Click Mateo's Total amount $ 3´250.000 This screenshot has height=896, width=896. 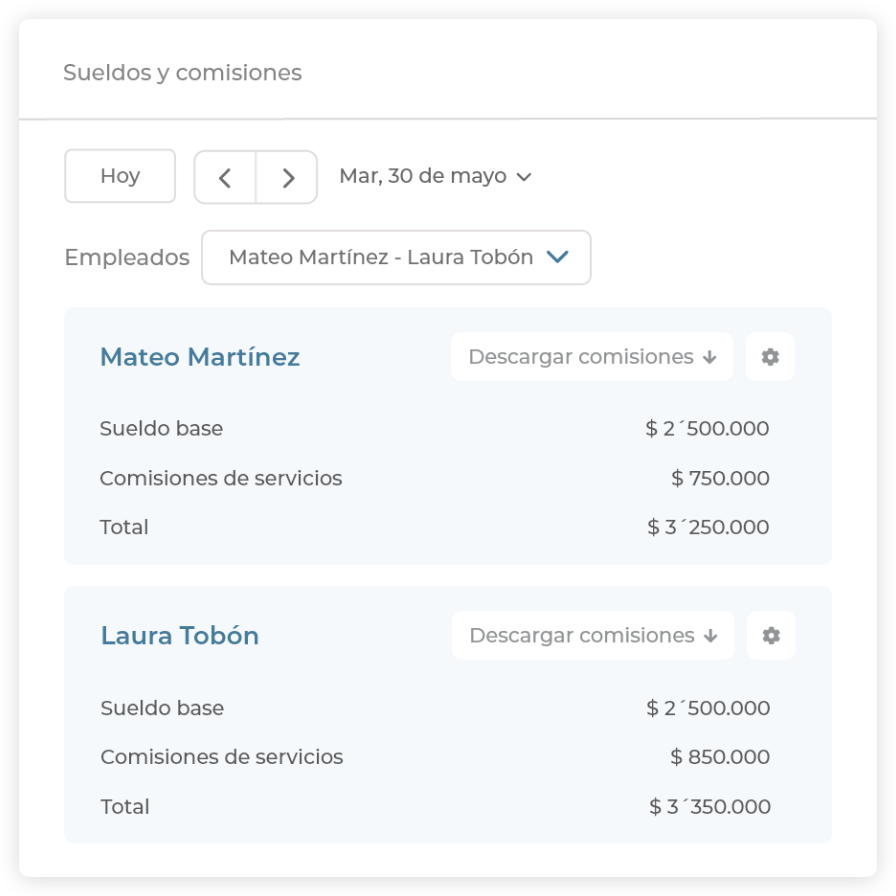point(708,527)
